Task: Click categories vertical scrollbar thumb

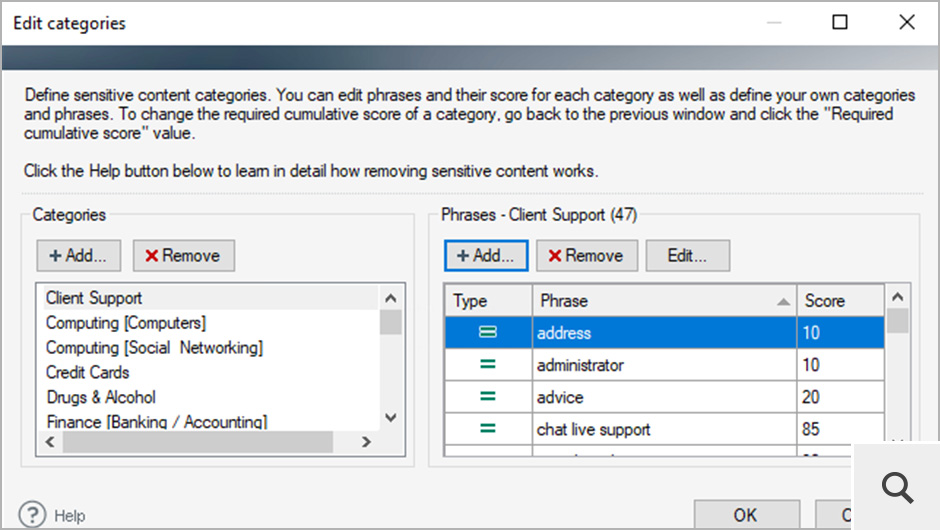Action: click(x=391, y=323)
